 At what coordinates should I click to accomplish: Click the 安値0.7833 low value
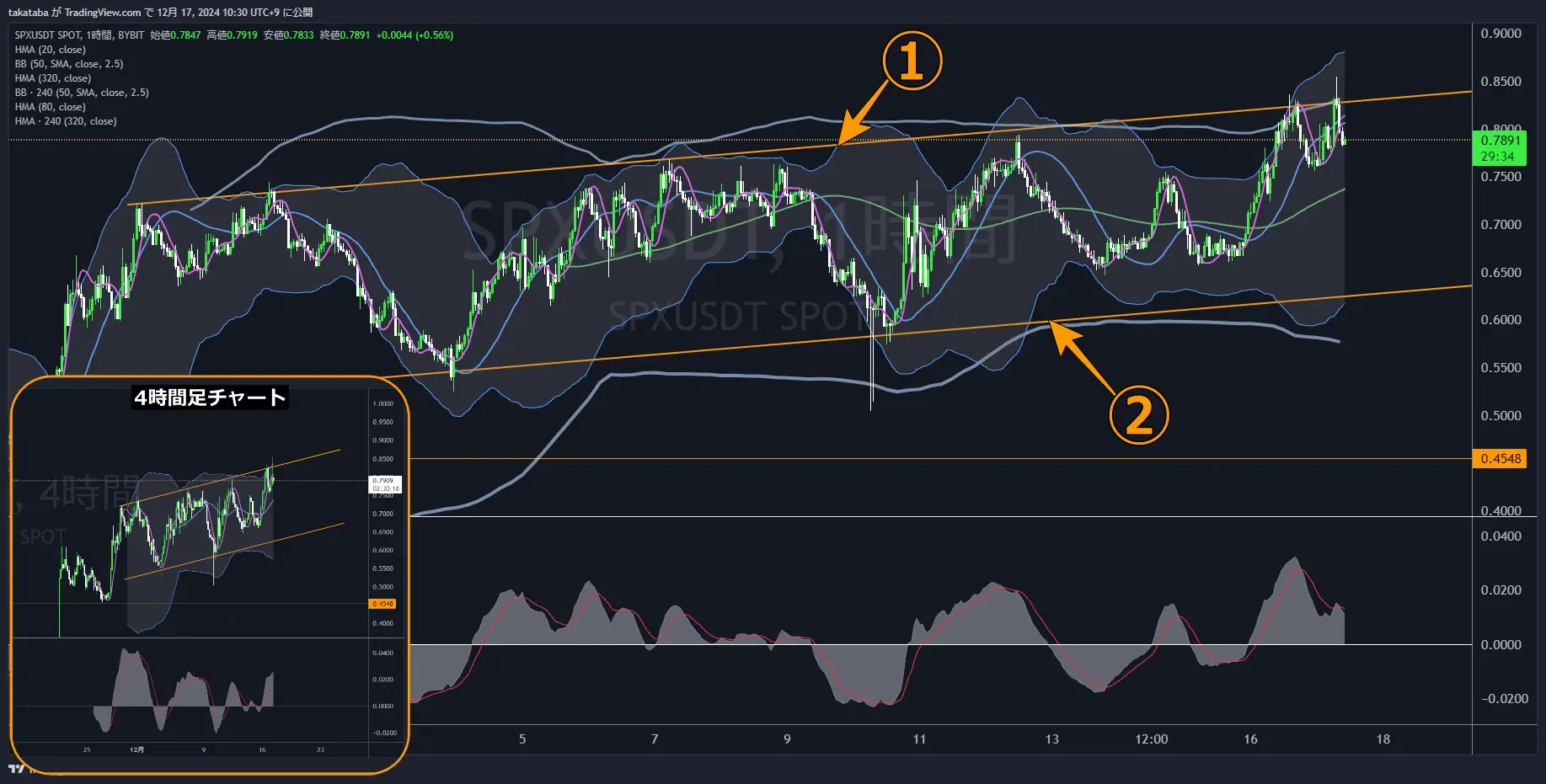click(288, 35)
